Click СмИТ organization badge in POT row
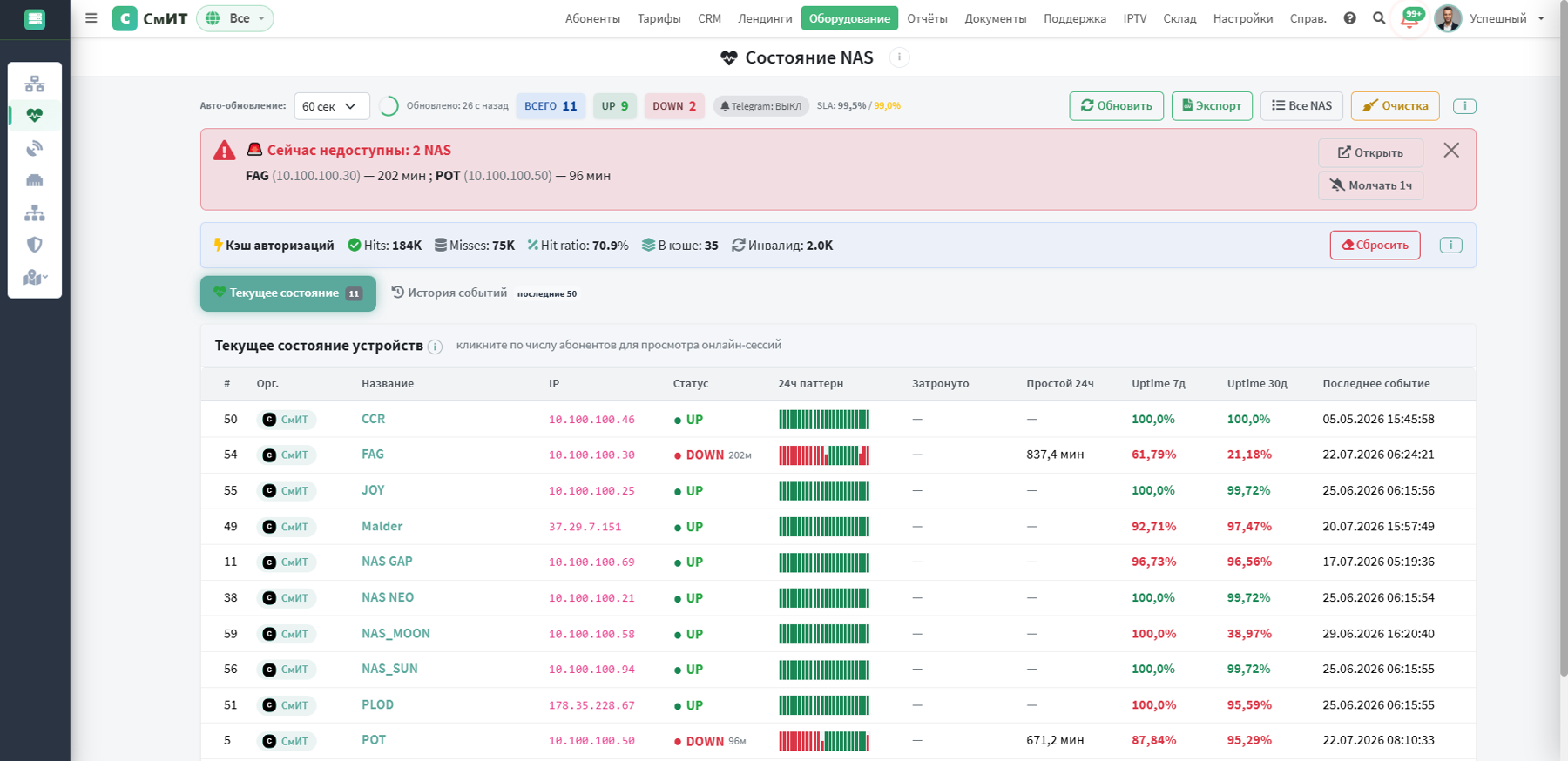 click(287, 741)
